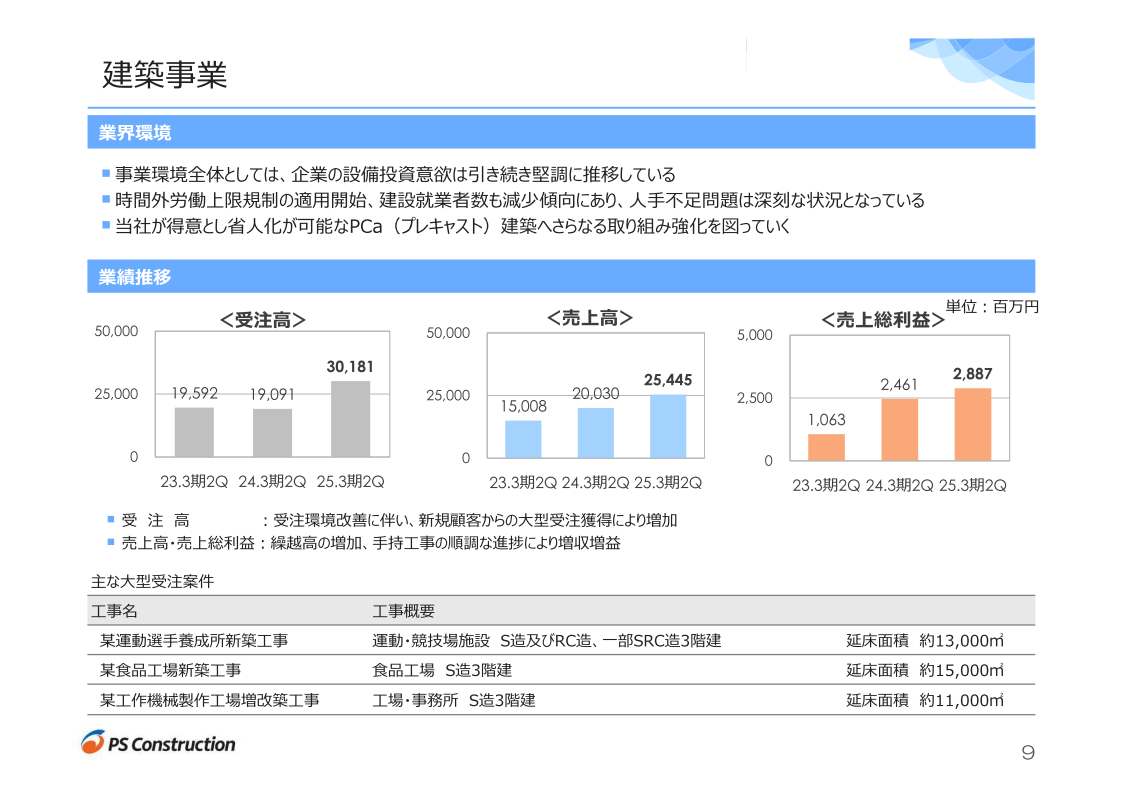This screenshot has height=793, width=1123.
Task: Click the <受注高> chart title
Action: coord(263,319)
